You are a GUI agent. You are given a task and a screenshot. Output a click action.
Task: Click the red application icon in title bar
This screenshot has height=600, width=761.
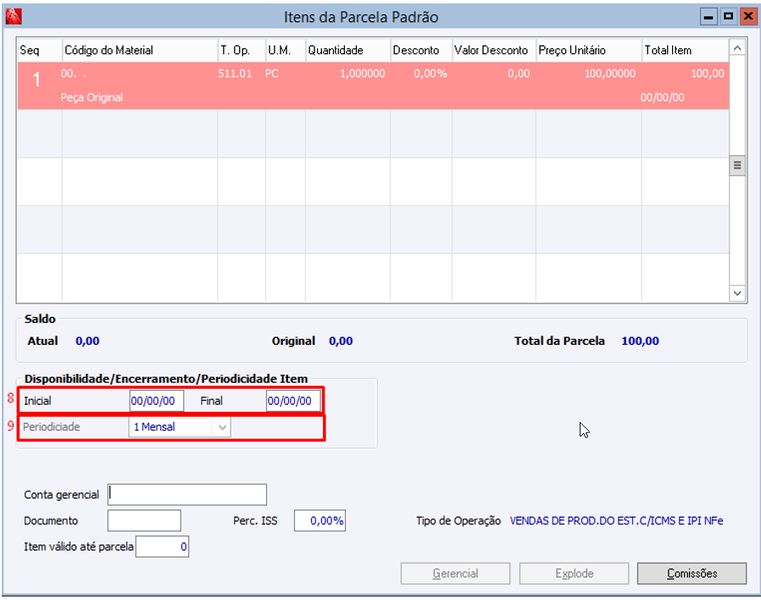[14, 17]
